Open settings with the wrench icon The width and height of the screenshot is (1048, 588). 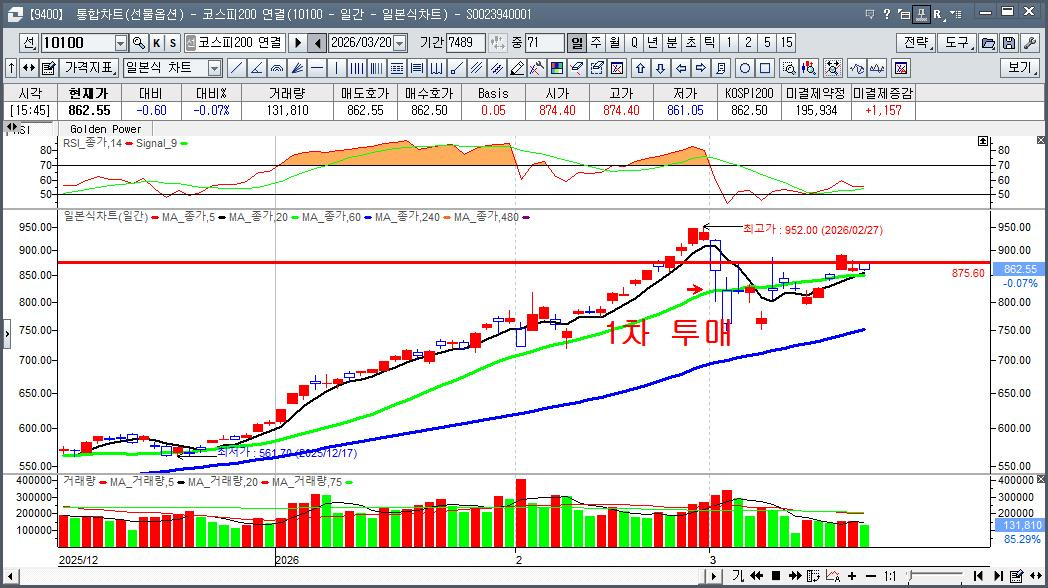(x=1030, y=43)
